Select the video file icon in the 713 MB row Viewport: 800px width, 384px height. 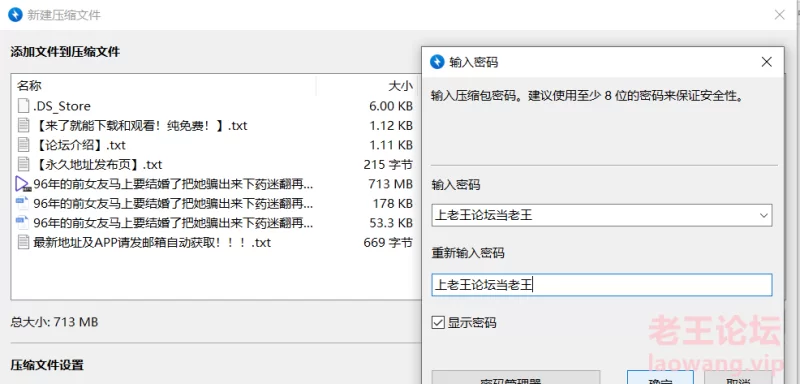pyautogui.click(x=23, y=184)
